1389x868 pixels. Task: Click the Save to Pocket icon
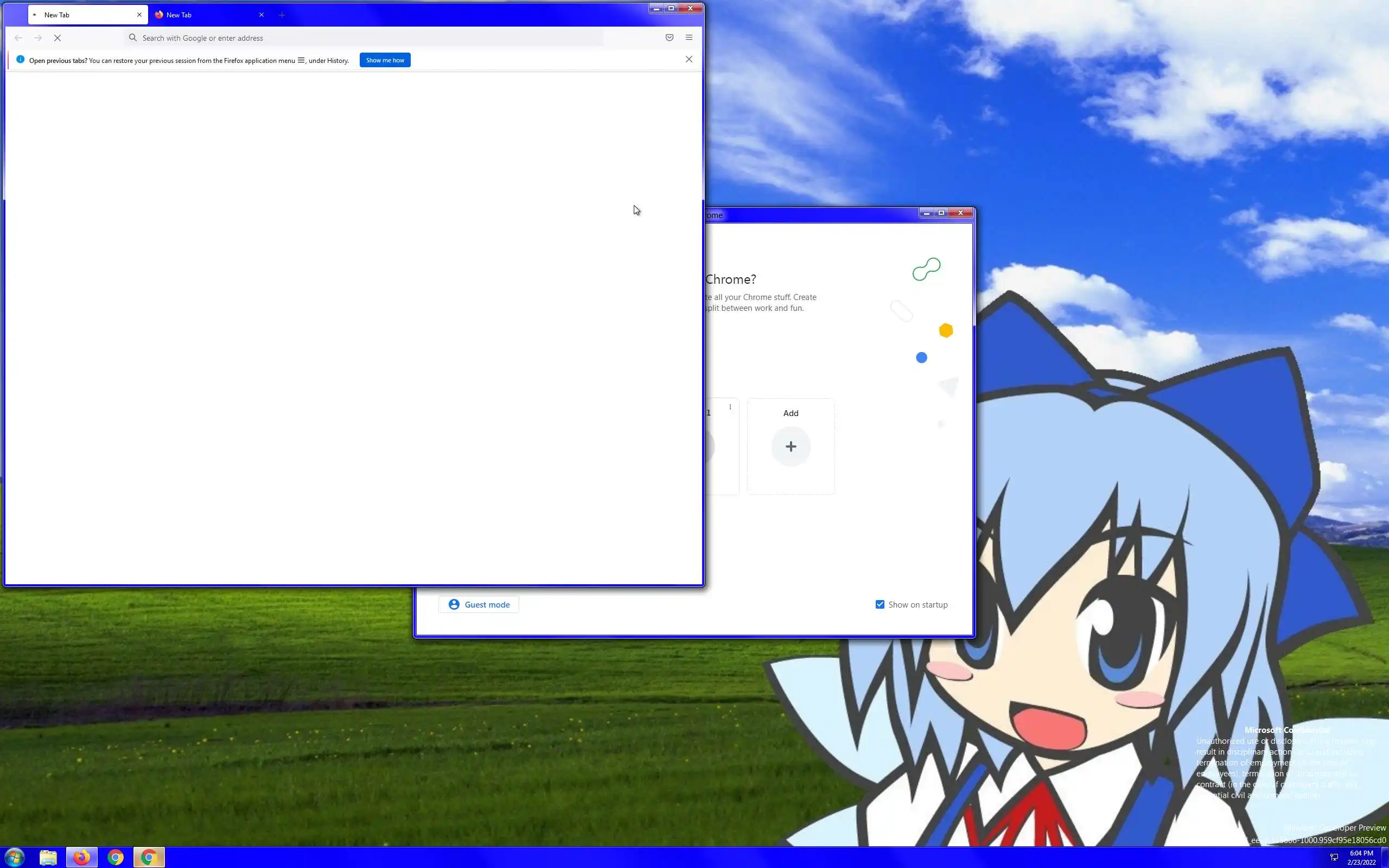coord(669,37)
